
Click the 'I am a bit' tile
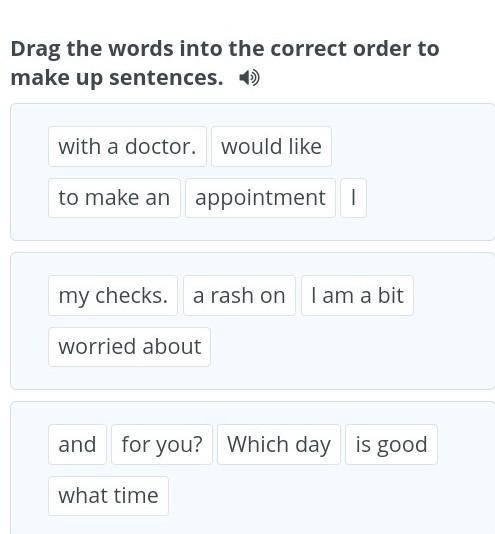[x=357, y=296]
